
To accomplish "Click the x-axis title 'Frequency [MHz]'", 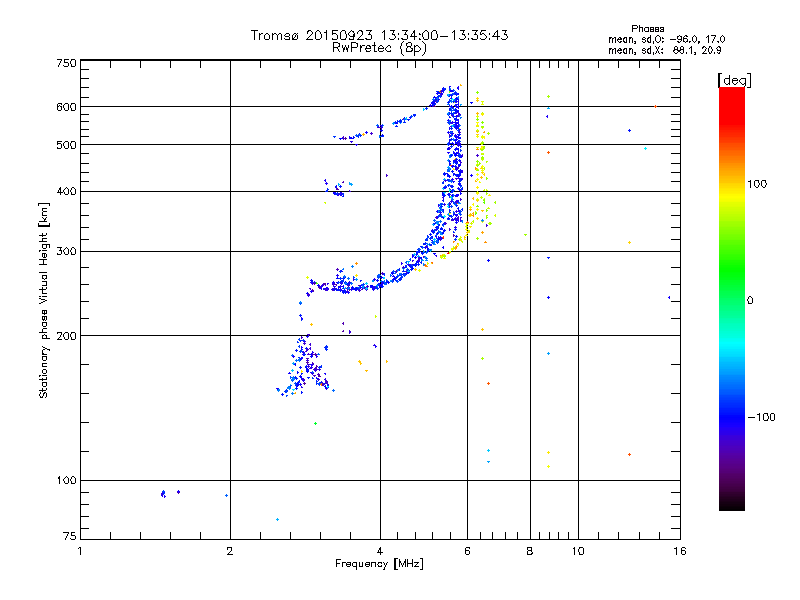I will (x=379, y=564).
